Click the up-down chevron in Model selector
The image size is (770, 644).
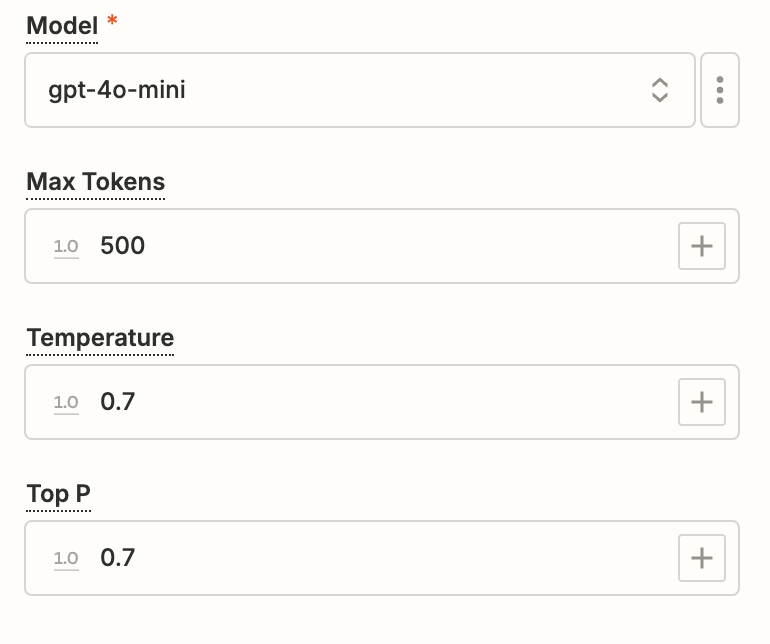(659, 91)
